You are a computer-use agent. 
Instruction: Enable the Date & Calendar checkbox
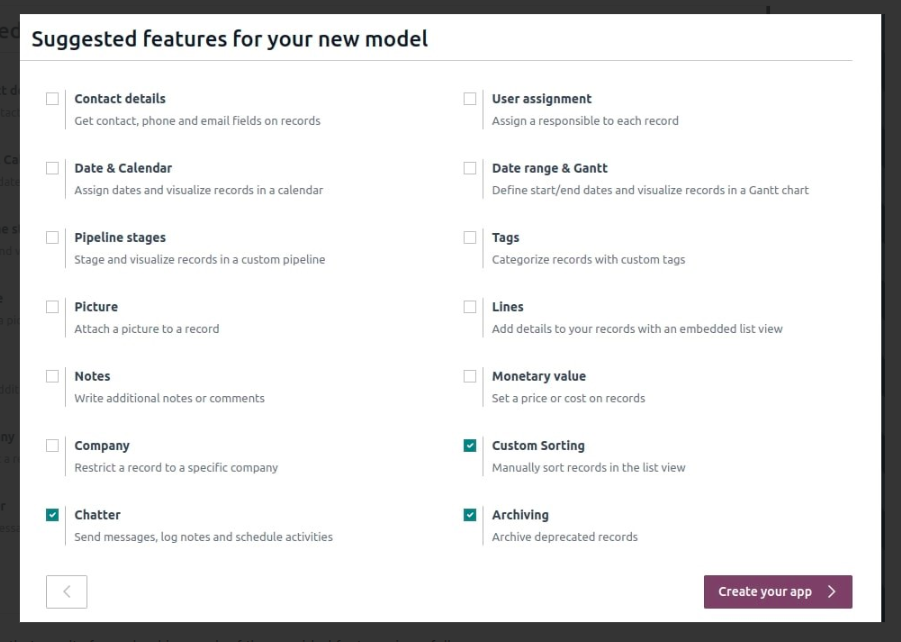(x=52, y=169)
